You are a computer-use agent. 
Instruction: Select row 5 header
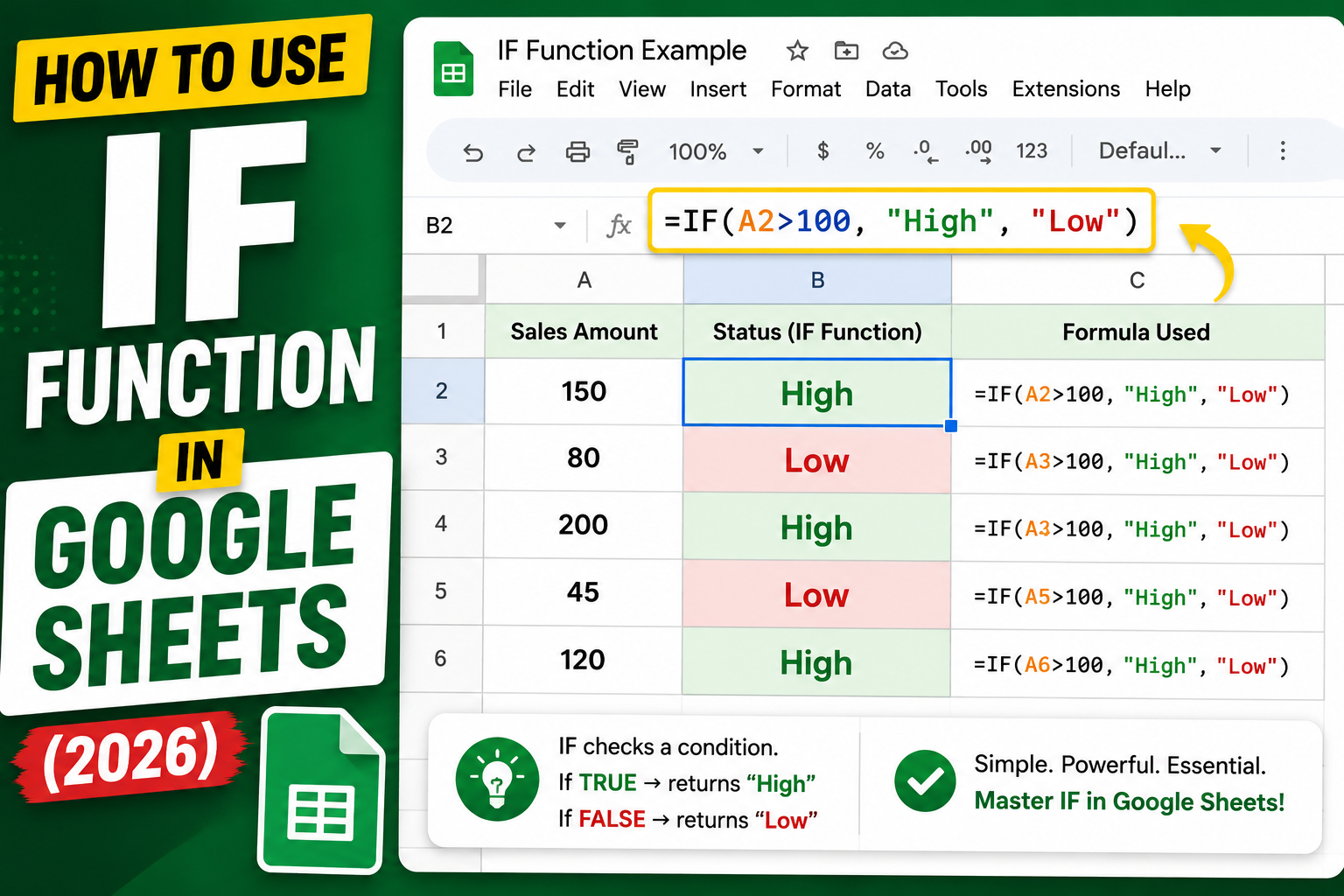point(442,591)
